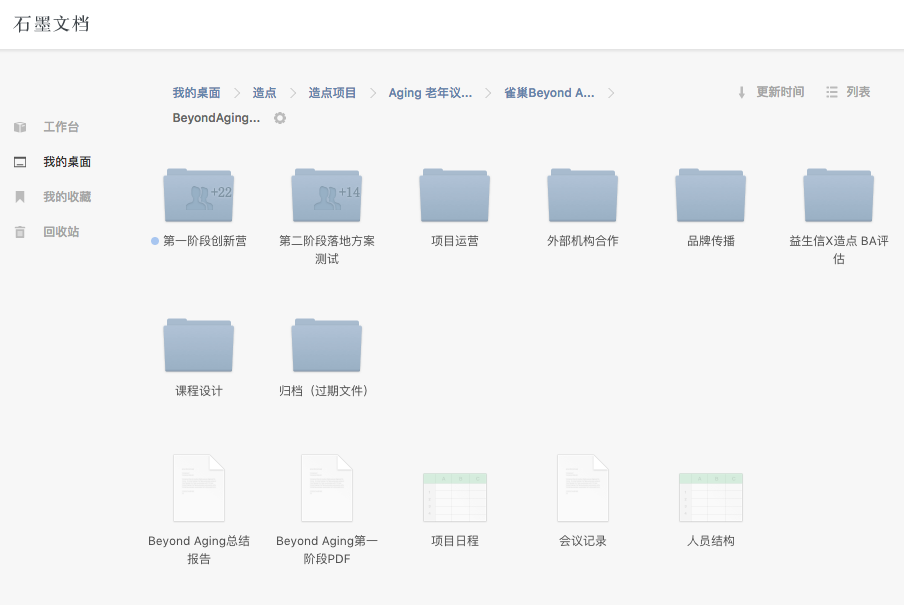The image size is (904, 605).
Task: Click the 回收站 trash icon
Action: coord(20,232)
